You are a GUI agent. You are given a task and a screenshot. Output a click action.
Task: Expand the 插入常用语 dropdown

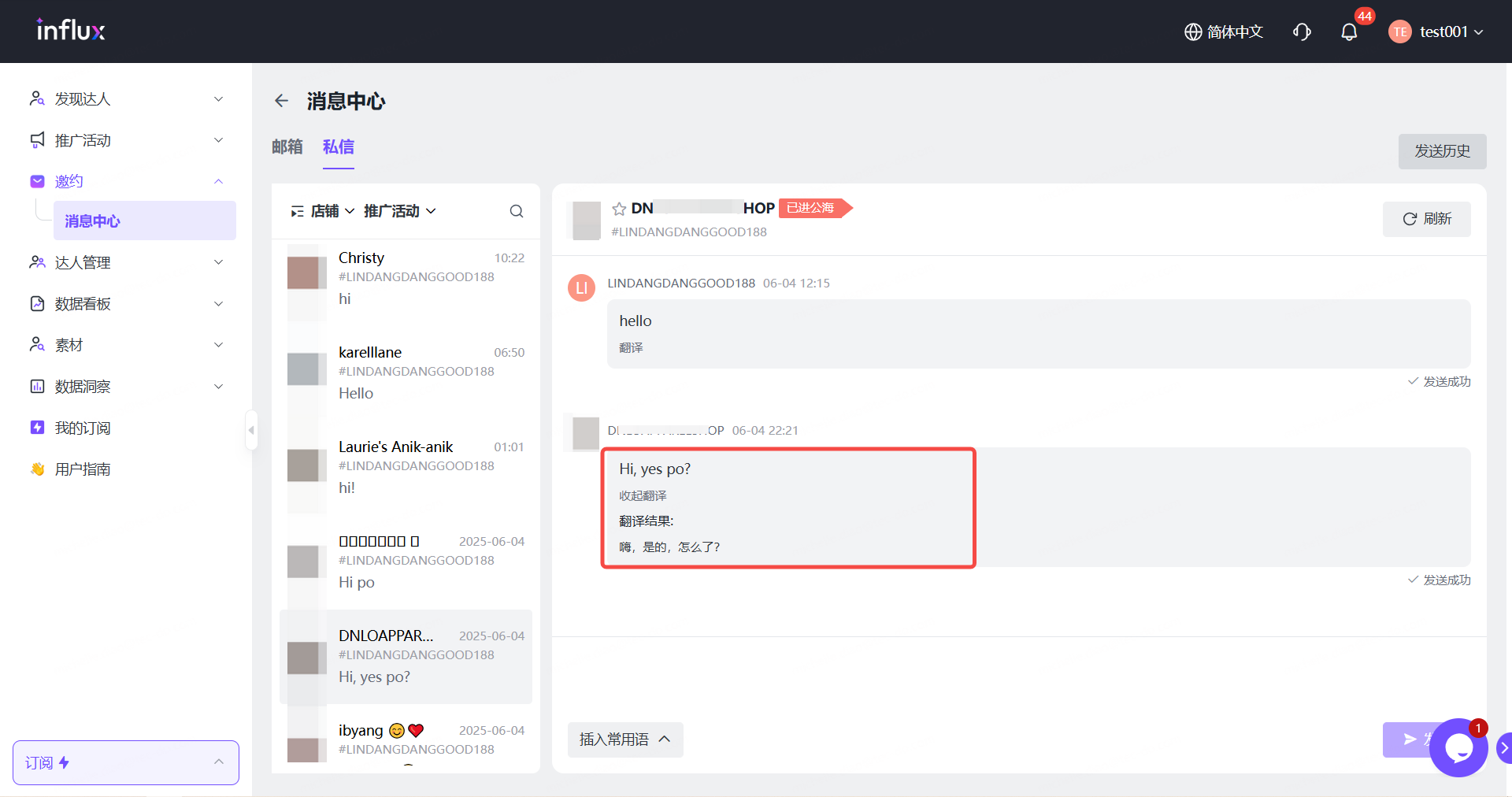coord(624,740)
